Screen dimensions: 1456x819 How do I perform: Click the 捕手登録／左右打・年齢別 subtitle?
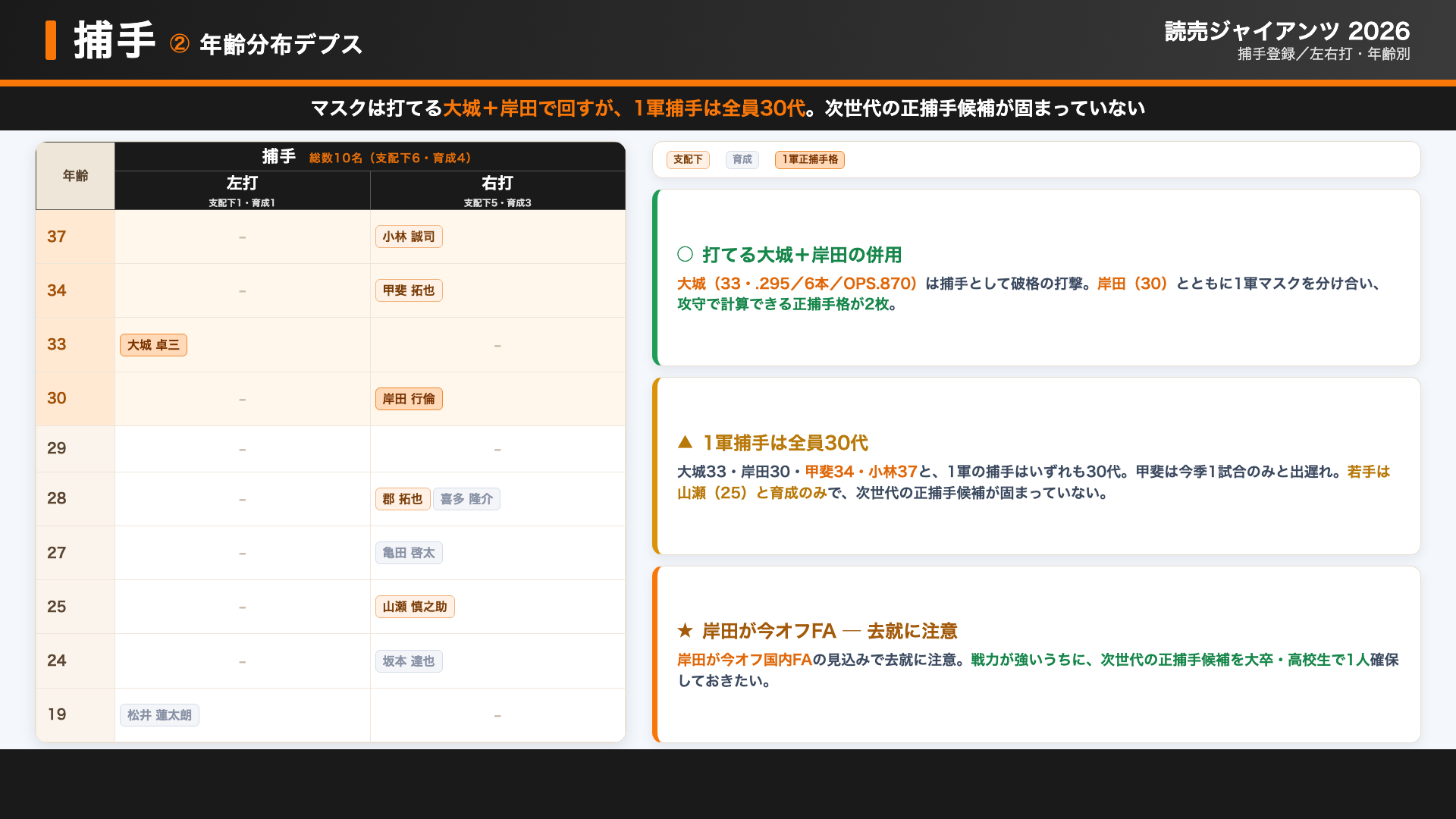pos(1324,54)
